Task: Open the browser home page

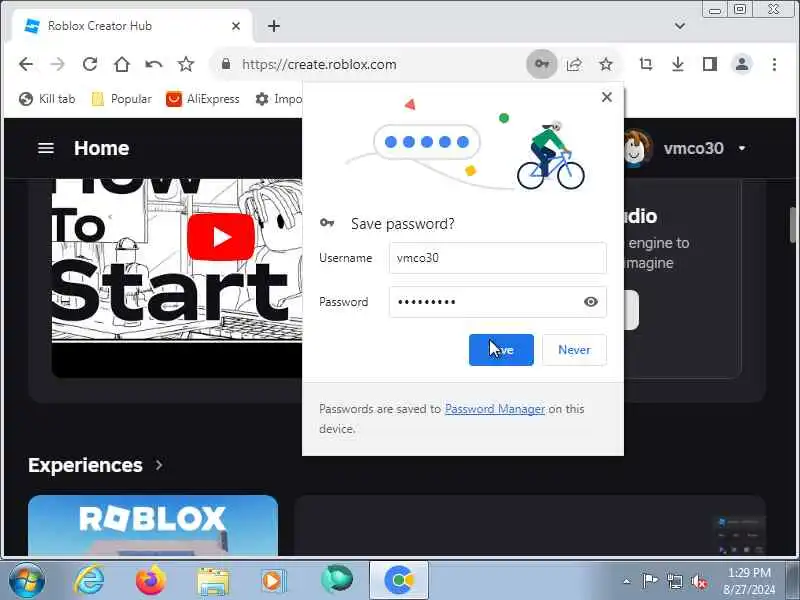Action: click(x=121, y=64)
